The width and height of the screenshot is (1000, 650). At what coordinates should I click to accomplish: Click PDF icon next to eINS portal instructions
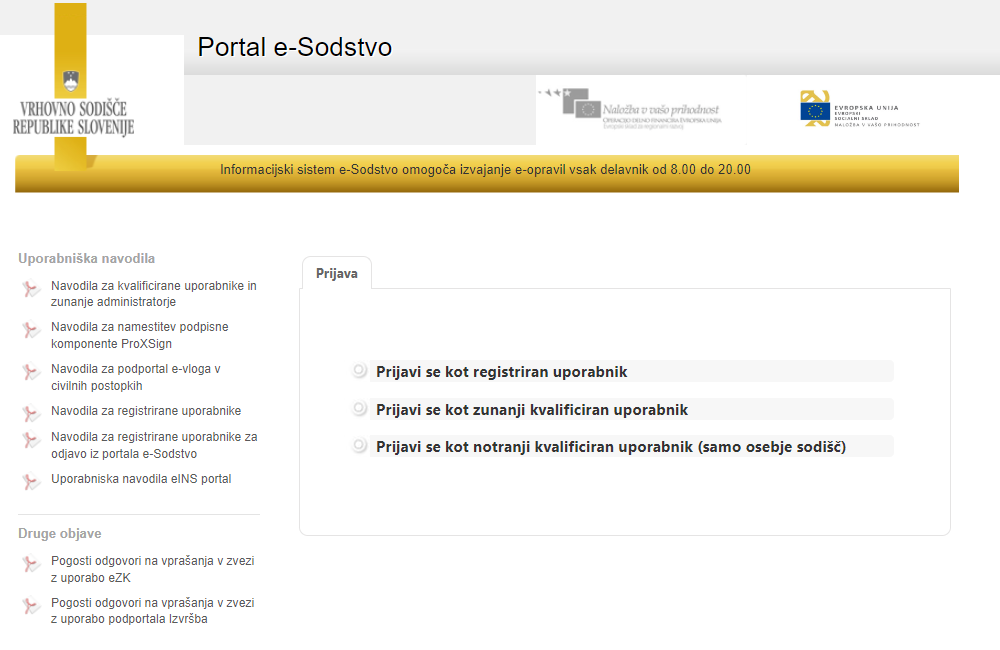coord(31,481)
